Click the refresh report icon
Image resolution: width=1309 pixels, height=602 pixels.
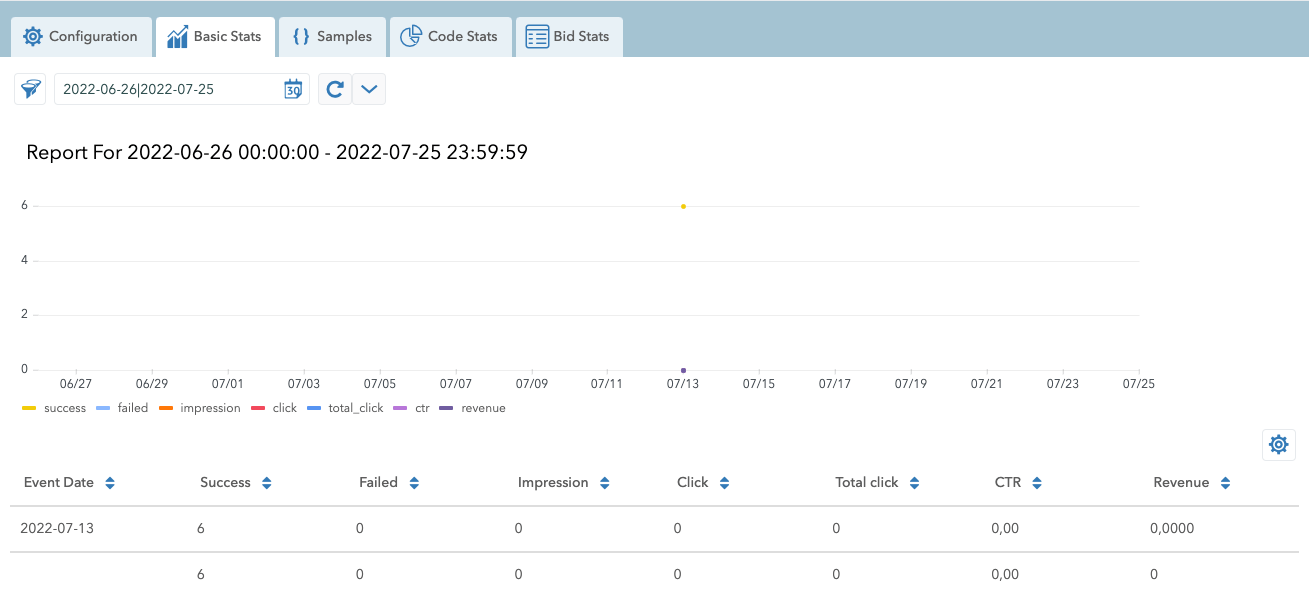[x=335, y=89]
